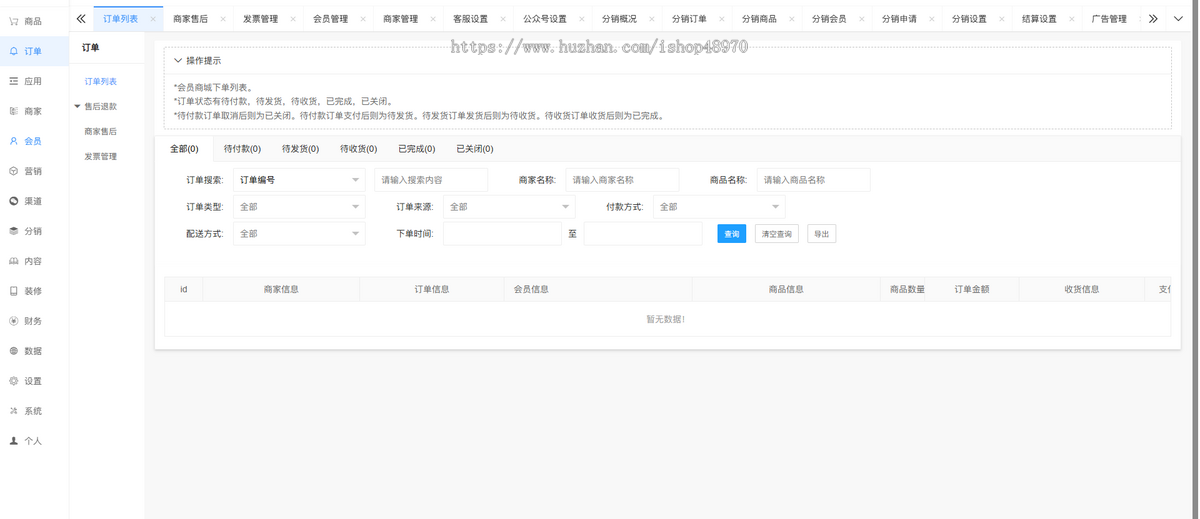Click the 导出 export button
Viewport: 1200px width, 519px height.
click(821, 234)
